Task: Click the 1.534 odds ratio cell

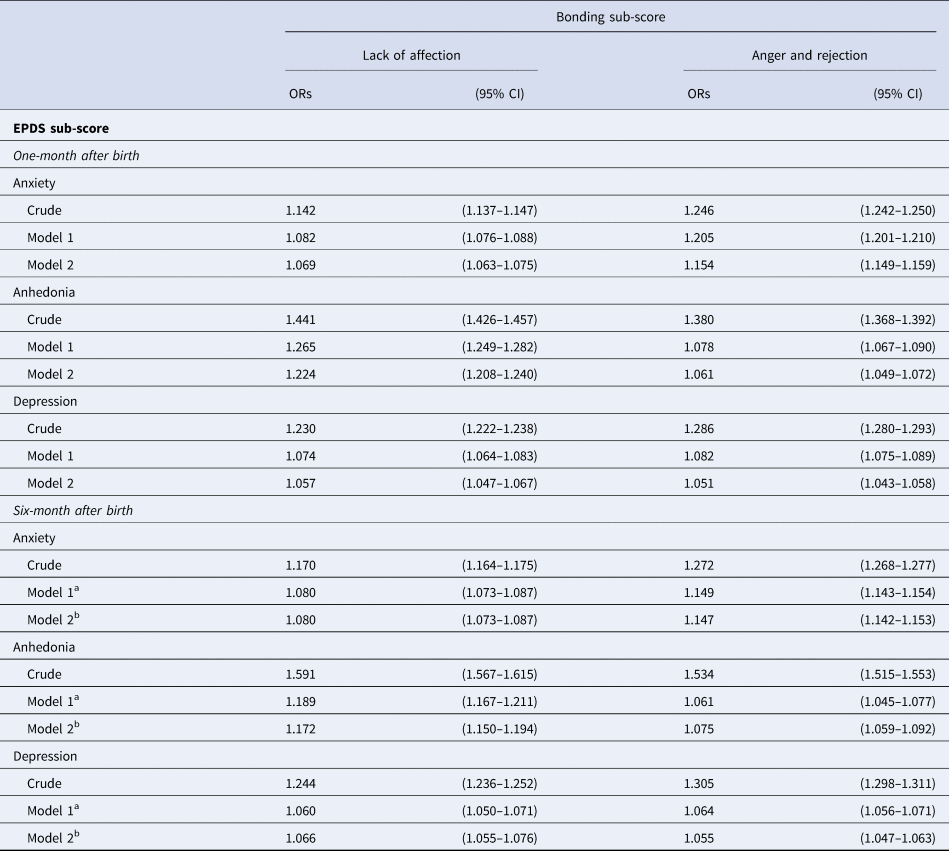Action: tap(699, 674)
